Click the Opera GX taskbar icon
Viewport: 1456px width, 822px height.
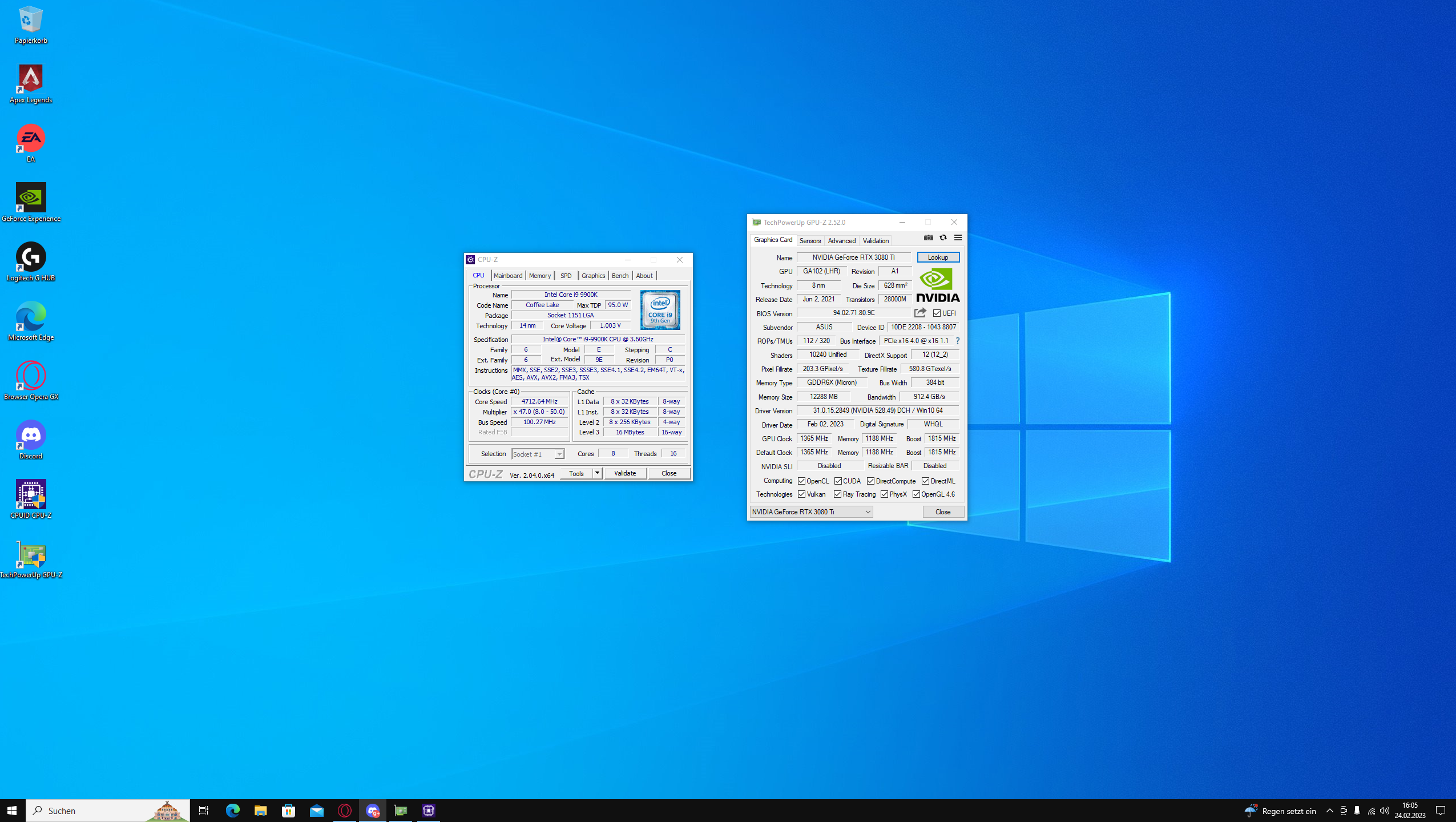click(x=345, y=810)
